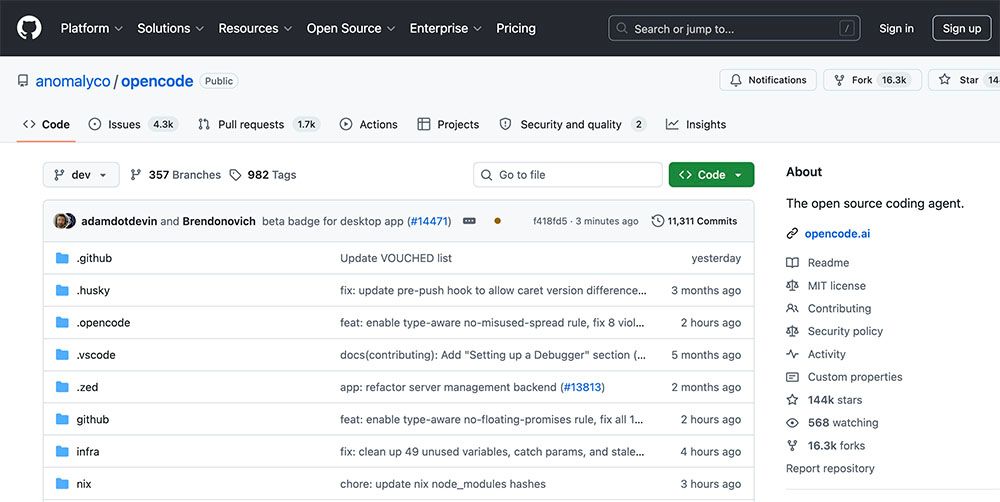Click the book icon beside Readme
Image resolution: width=1000 pixels, height=502 pixels.
point(792,262)
